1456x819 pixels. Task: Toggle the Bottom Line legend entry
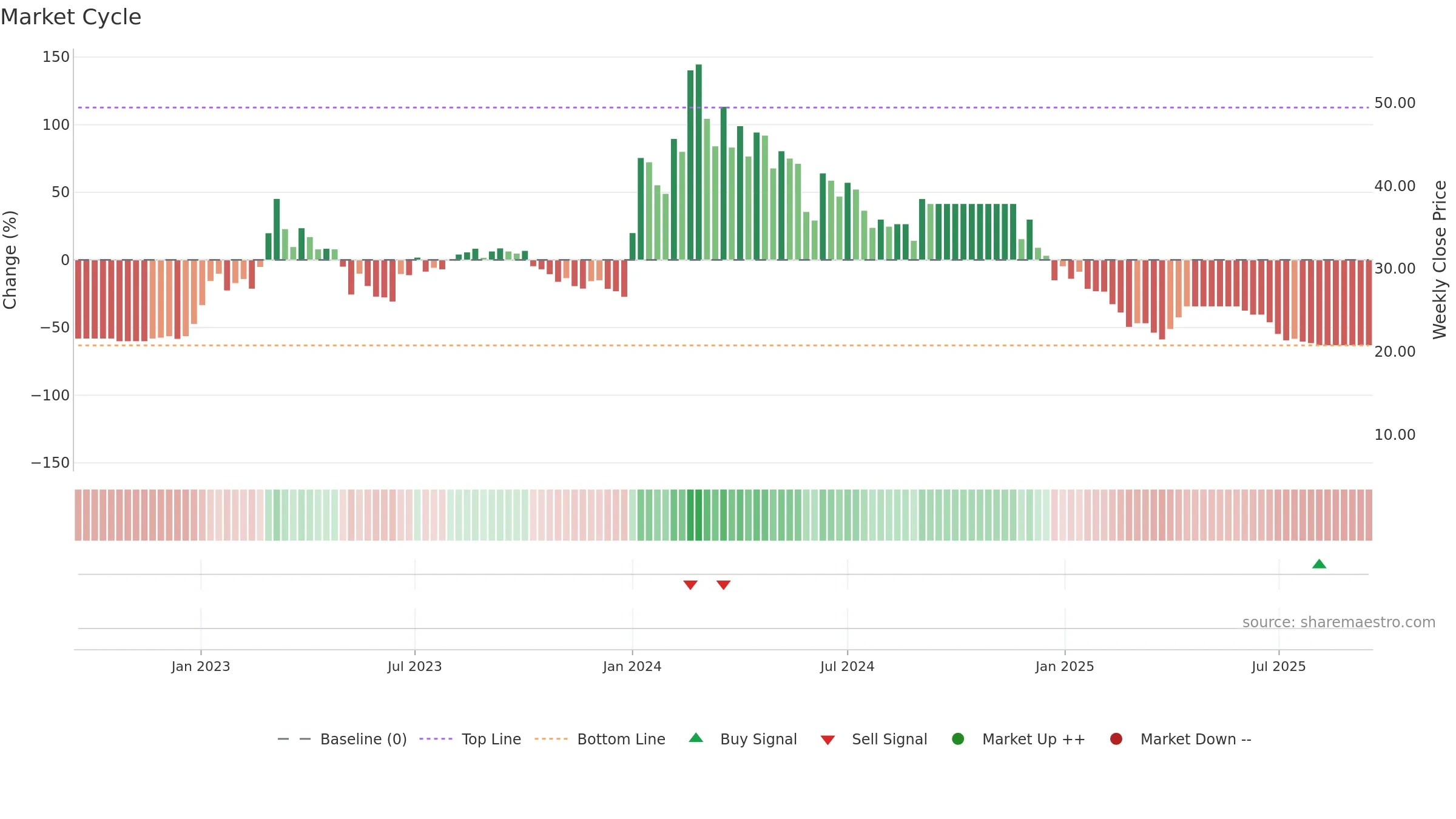[x=621, y=740]
